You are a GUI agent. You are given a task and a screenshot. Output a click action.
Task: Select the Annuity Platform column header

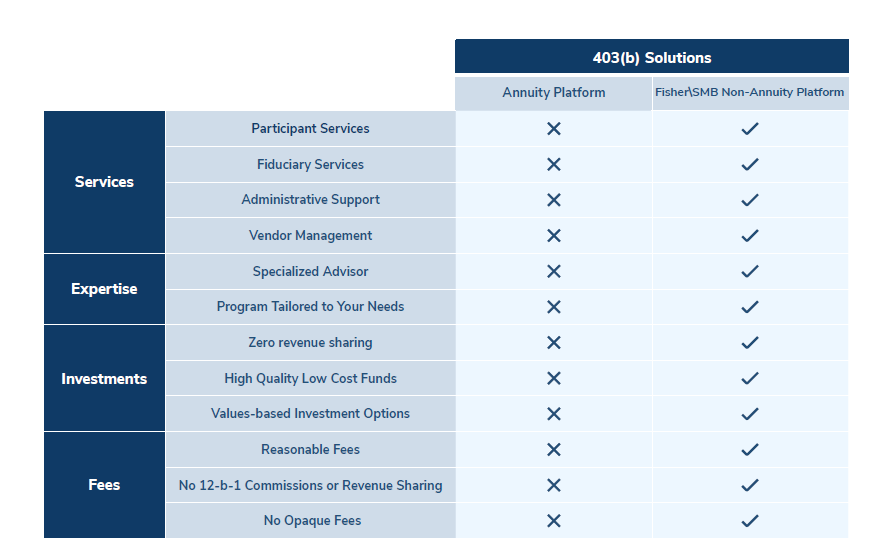[x=554, y=93]
